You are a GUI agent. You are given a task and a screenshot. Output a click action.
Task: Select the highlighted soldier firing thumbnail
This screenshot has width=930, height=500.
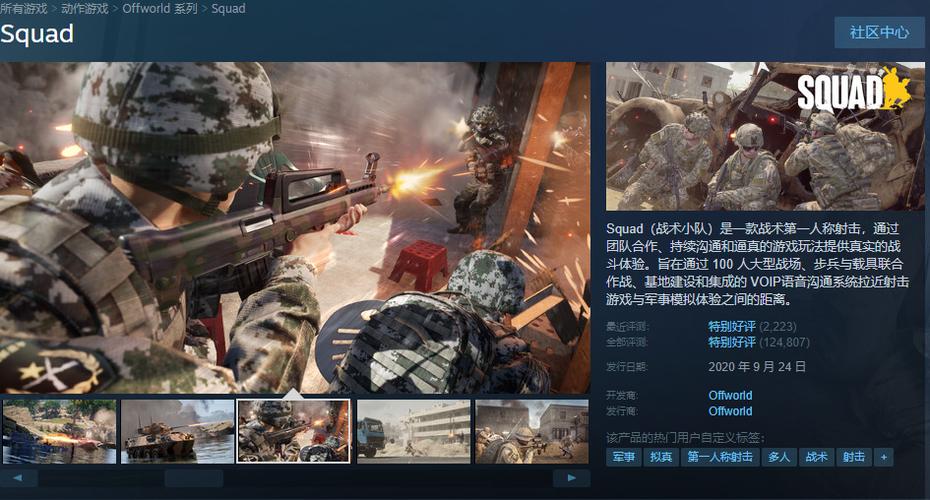(x=294, y=431)
